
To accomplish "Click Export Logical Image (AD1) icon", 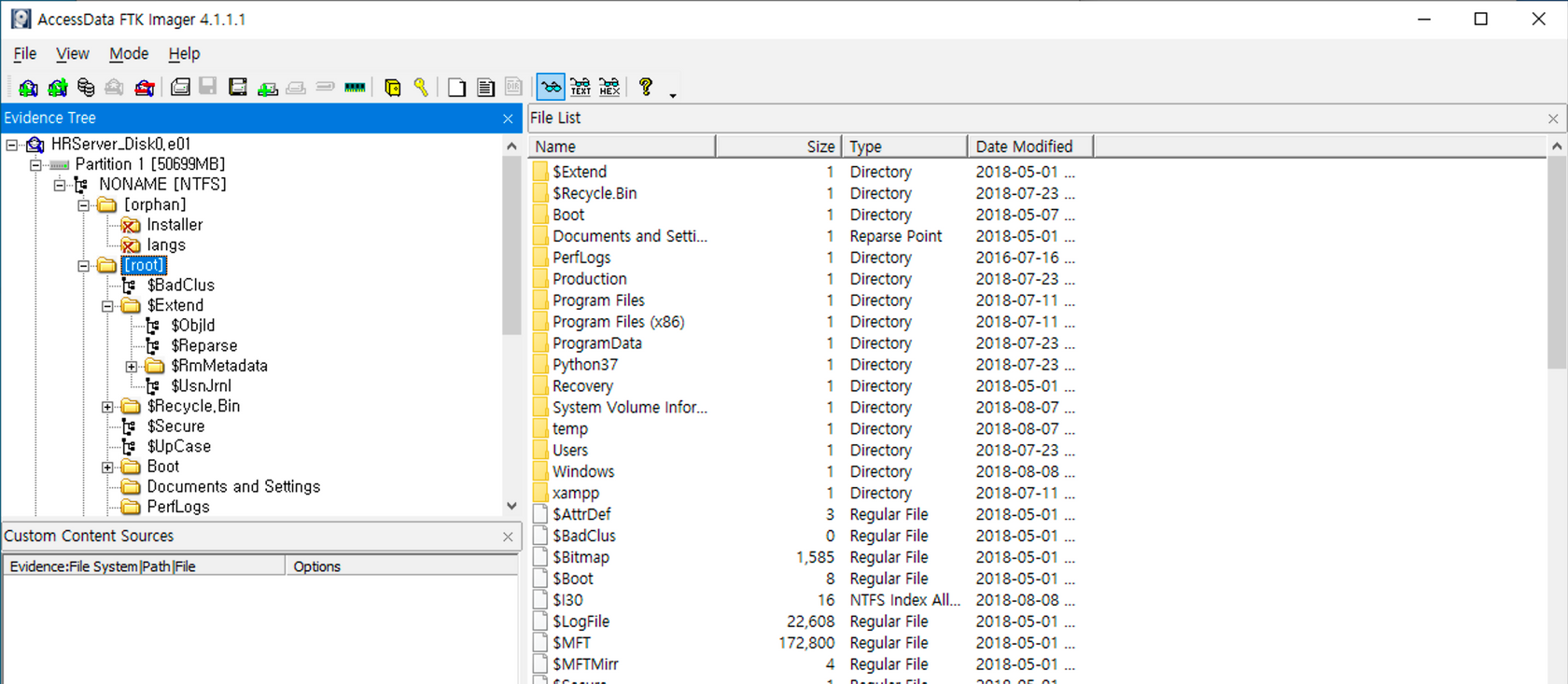I will pos(238,88).
